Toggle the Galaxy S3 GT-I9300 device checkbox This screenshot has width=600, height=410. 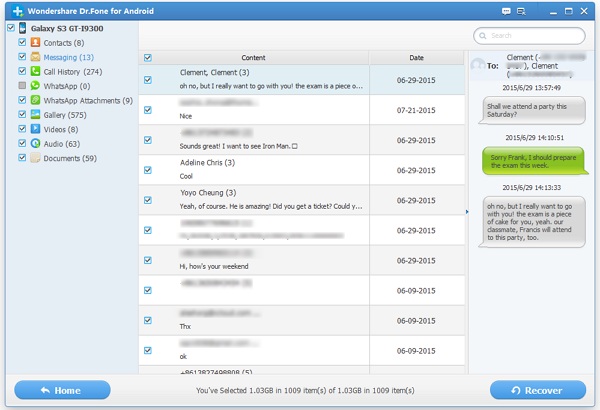(11, 28)
